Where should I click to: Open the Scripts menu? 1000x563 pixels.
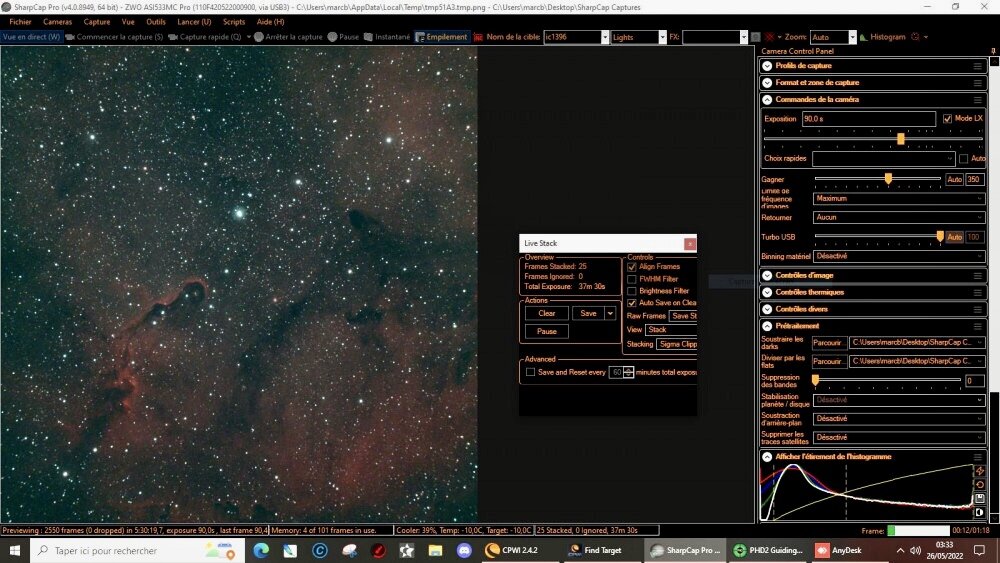(234, 22)
